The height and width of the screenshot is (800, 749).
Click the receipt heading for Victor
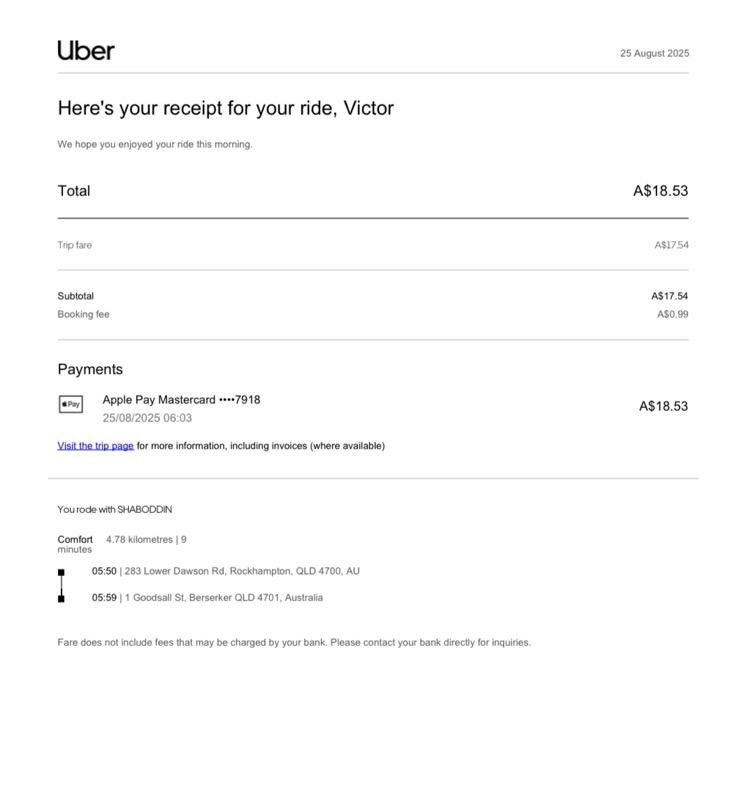pos(226,109)
